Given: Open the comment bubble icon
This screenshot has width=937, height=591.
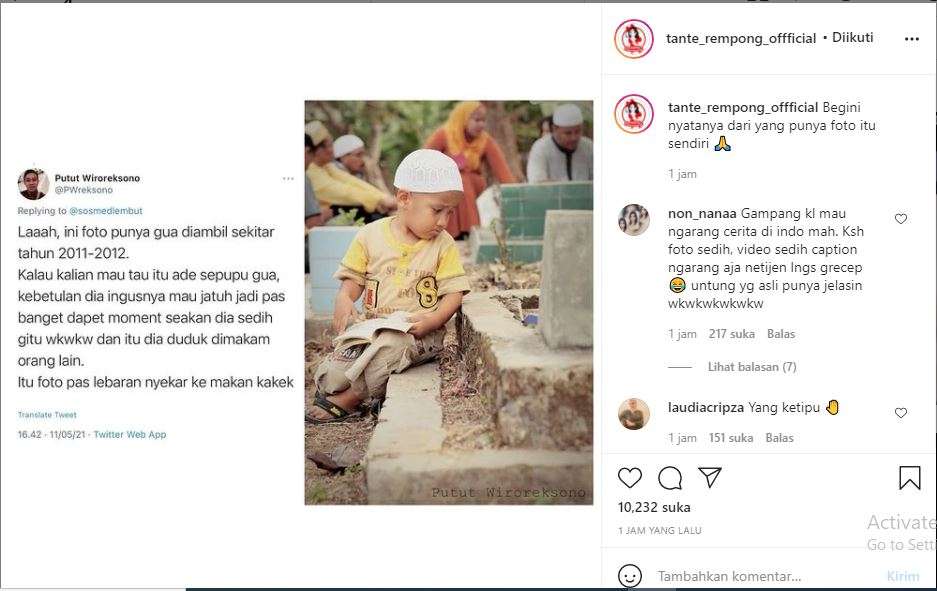Looking at the screenshot, I should tap(670, 478).
